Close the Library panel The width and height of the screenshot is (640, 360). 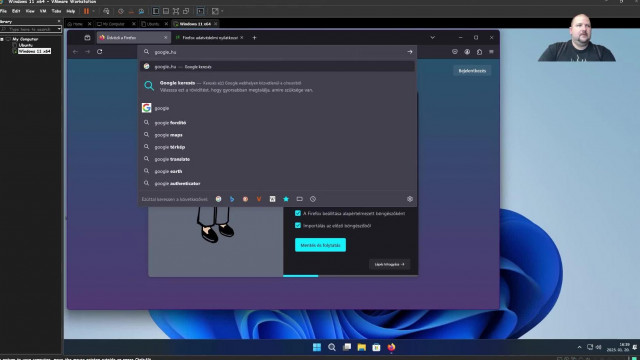pos(59,21)
